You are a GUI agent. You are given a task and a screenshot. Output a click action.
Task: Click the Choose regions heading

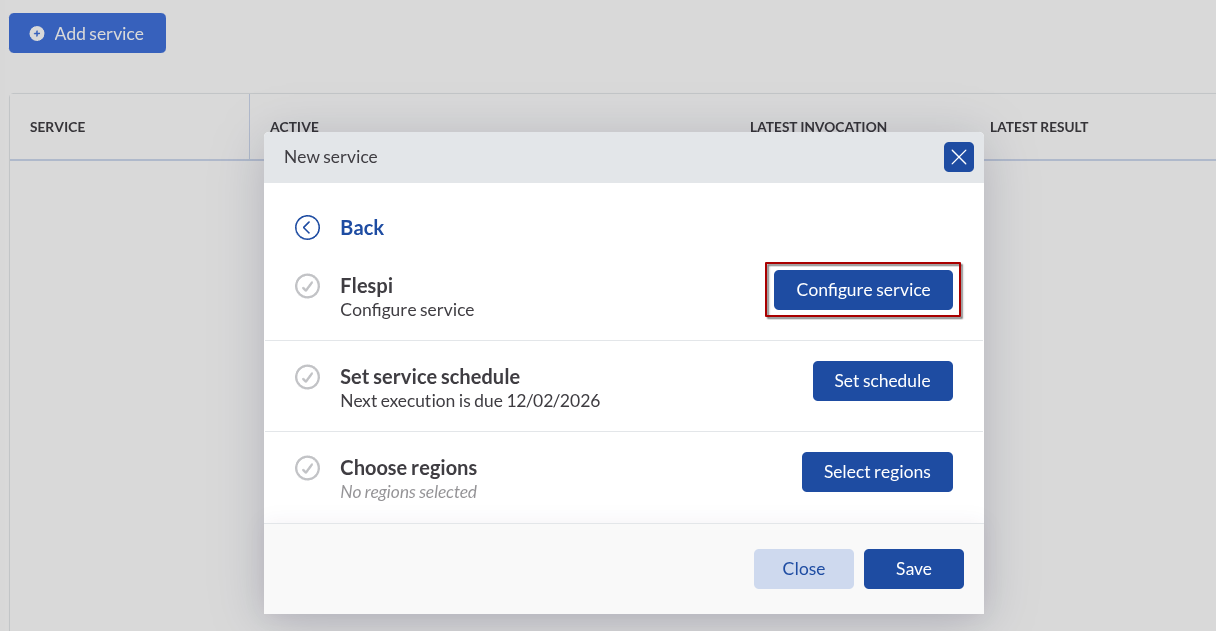pyautogui.click(x=408, y=468)
